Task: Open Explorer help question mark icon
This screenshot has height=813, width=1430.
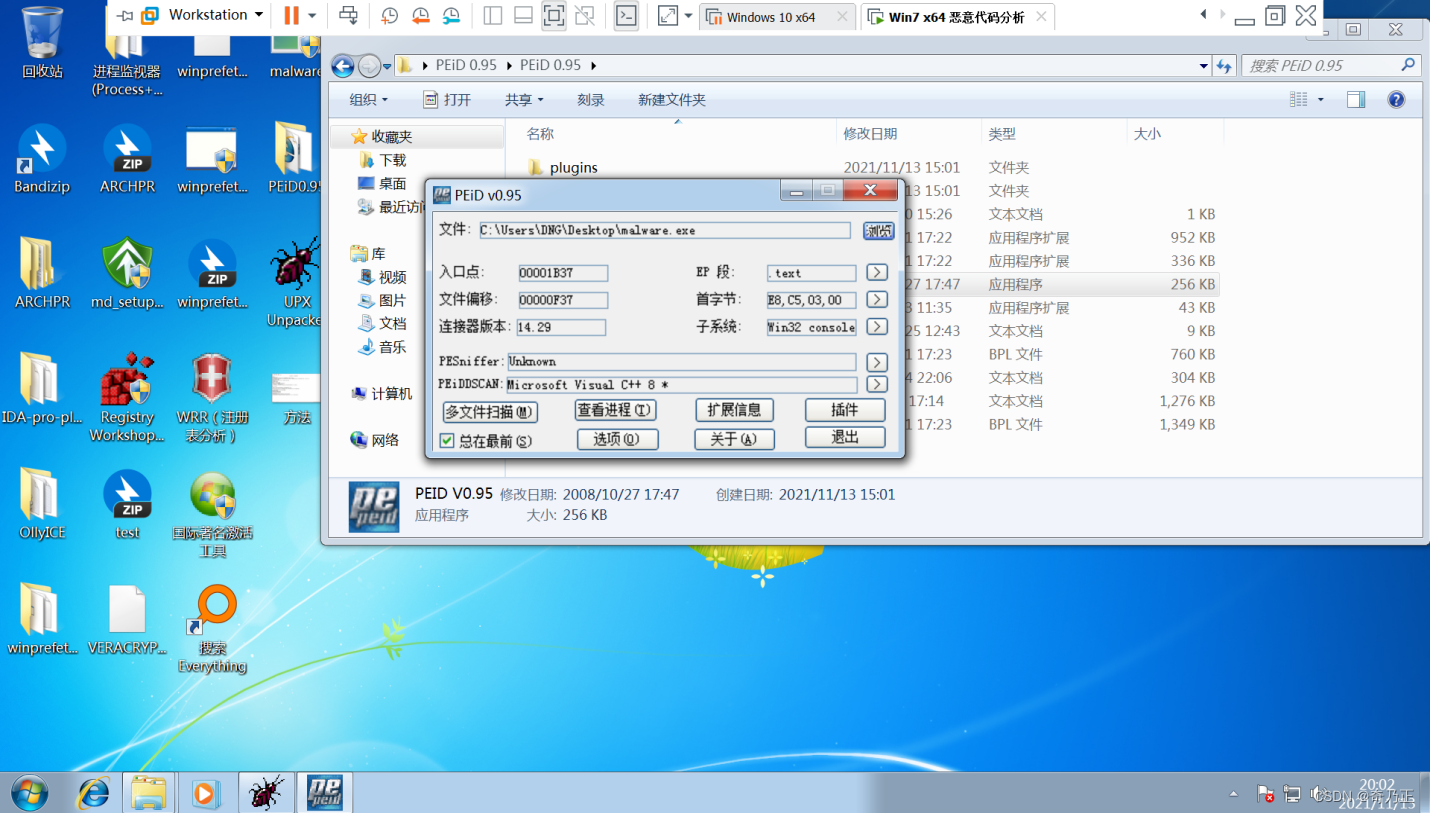Action: (x=1396, y=99)
